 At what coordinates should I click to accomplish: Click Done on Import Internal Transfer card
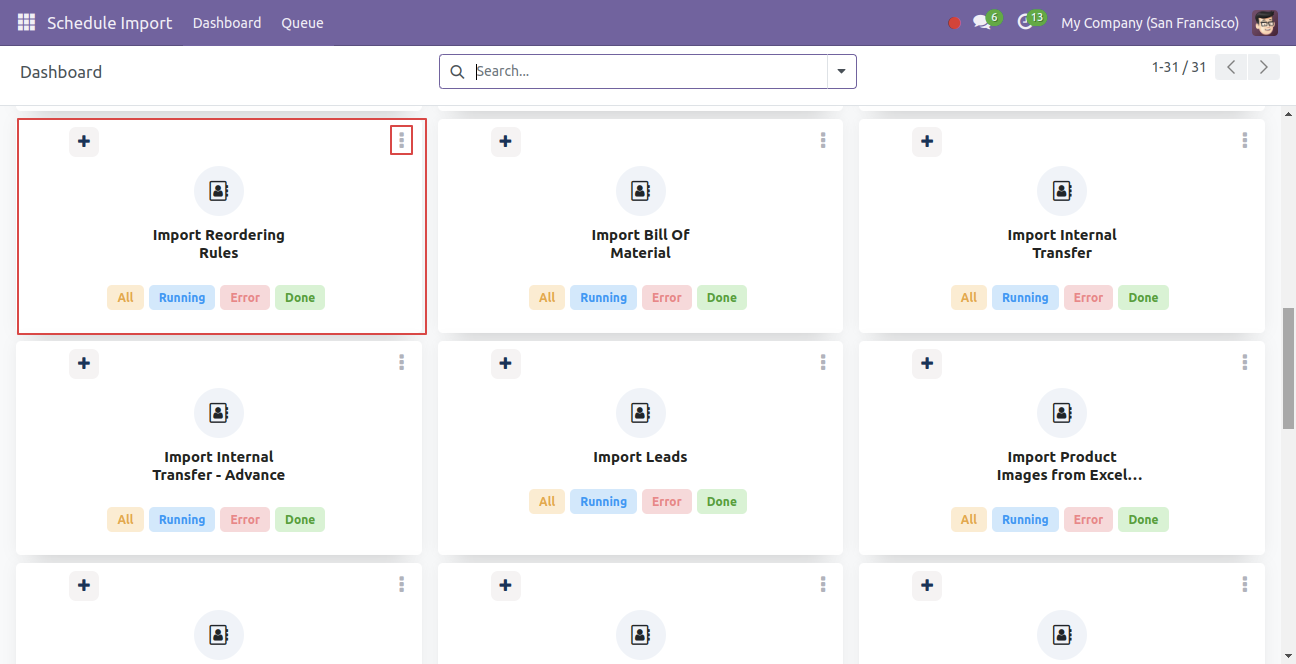tap(1143, 298)
